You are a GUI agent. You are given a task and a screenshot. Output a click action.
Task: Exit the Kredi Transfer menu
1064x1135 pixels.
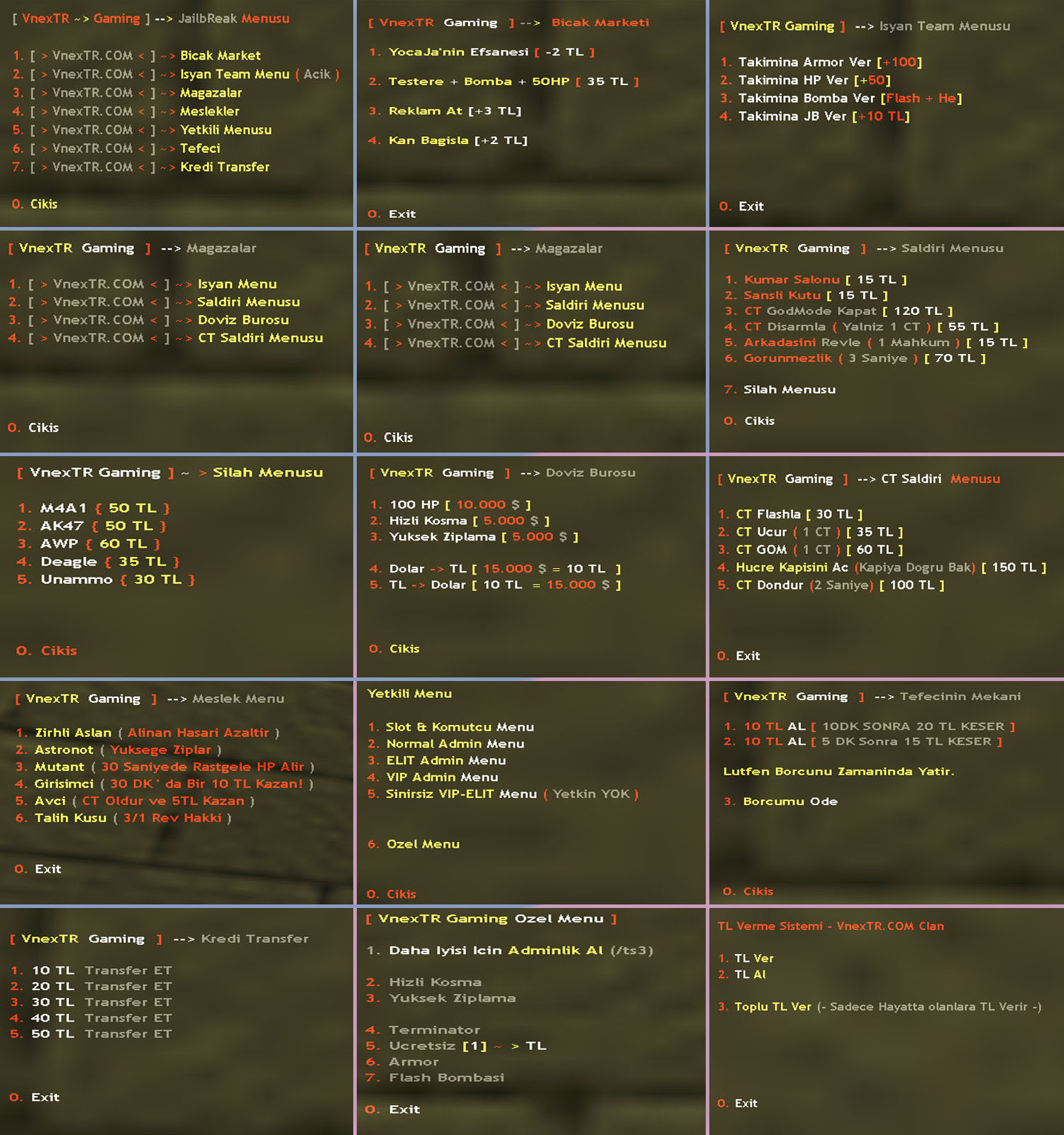point(35,1097)
